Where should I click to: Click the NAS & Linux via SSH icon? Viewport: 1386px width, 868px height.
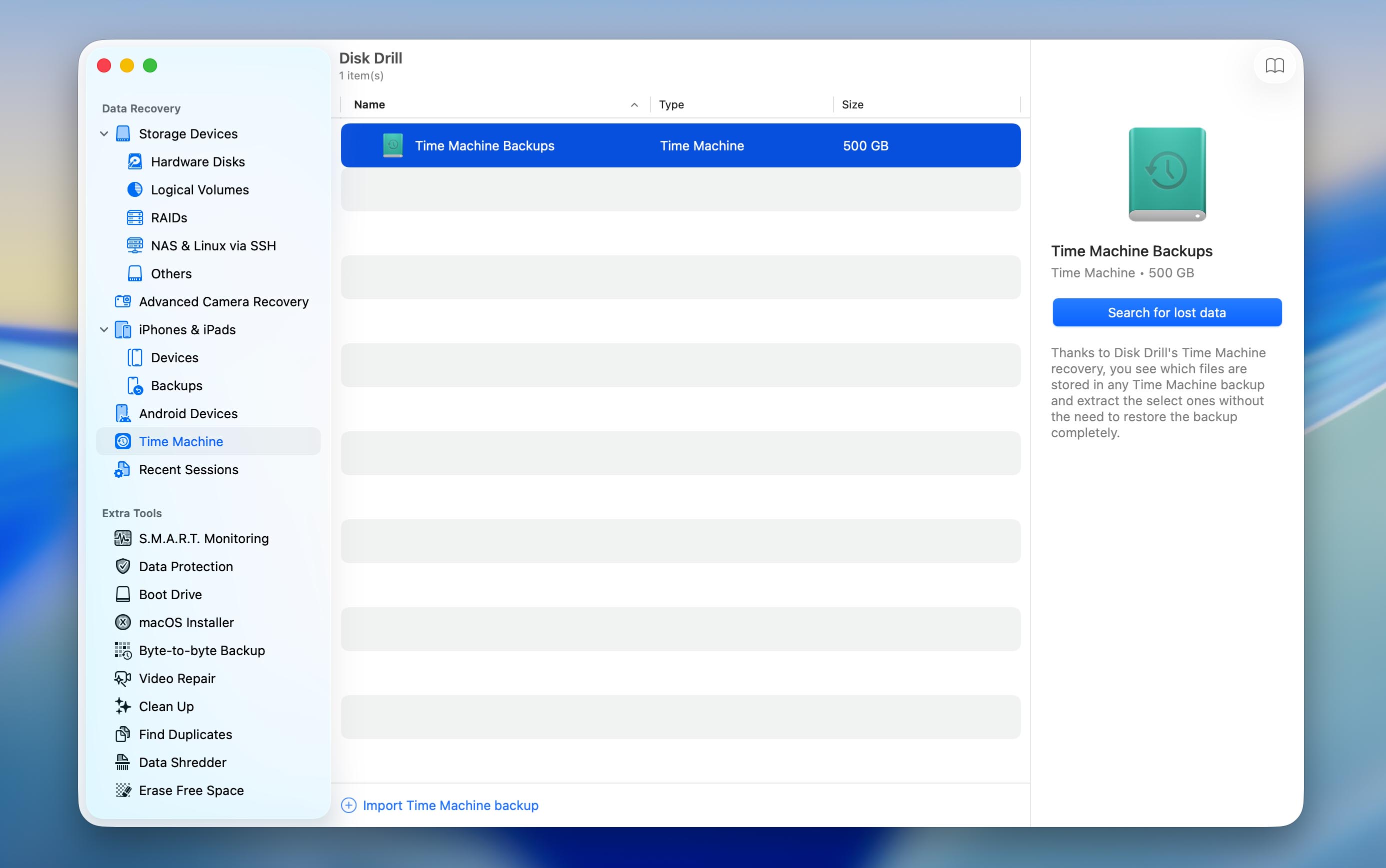pyautogui.click(x=135, y=246)
